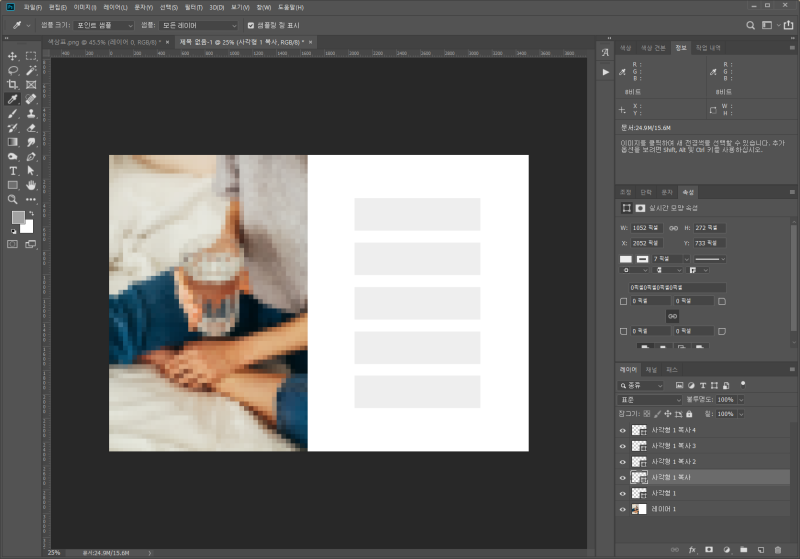Open the blend mode 표준 dropdown
The height and width of the screenshot is (559, 800).
click(649, 399)
